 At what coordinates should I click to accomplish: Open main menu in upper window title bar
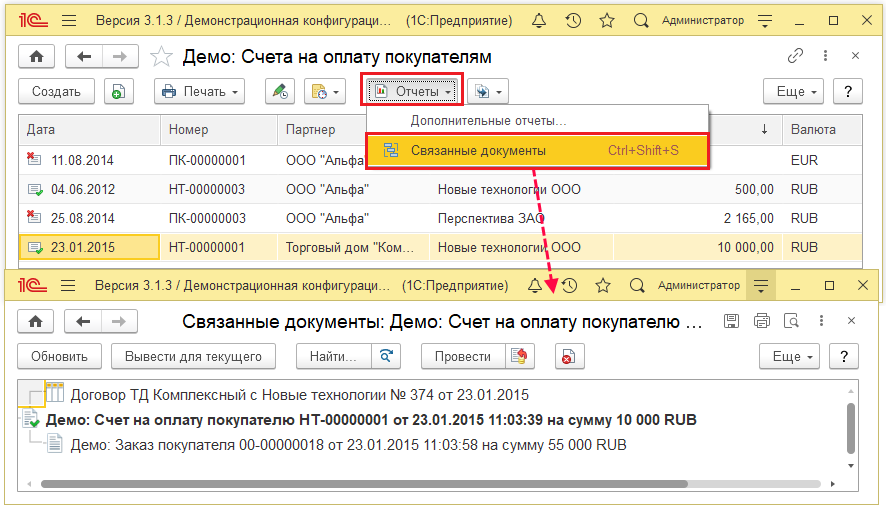click(69, 21)
